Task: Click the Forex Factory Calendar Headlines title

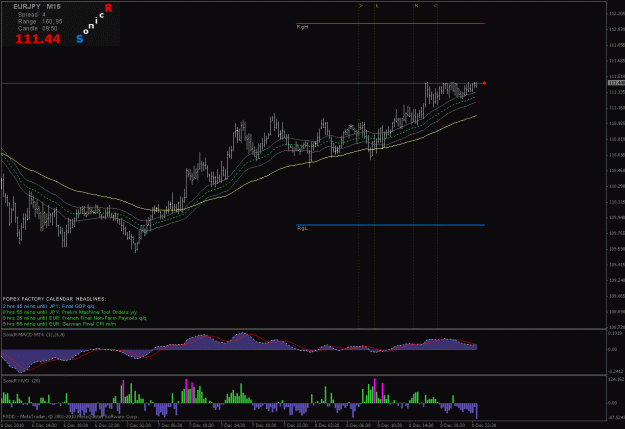Action: point(55,299)
